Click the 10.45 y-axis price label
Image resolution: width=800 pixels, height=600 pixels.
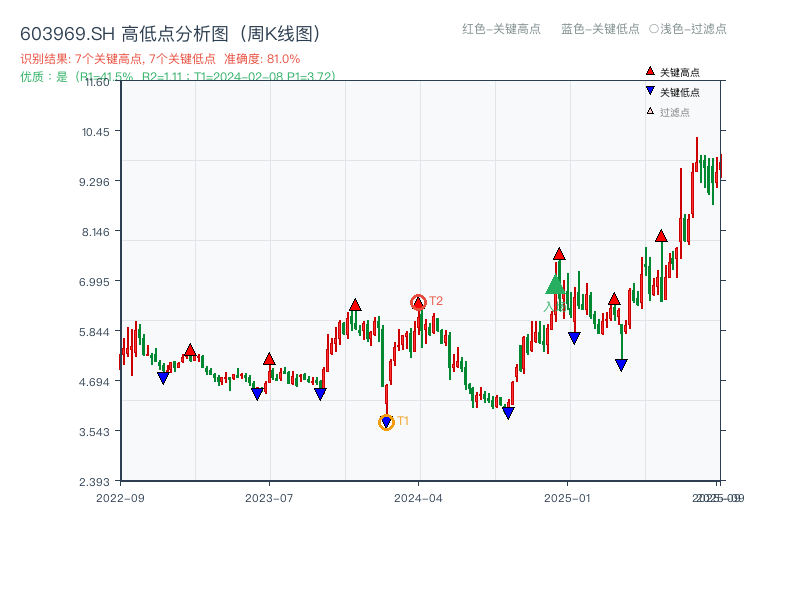[95, 132]
